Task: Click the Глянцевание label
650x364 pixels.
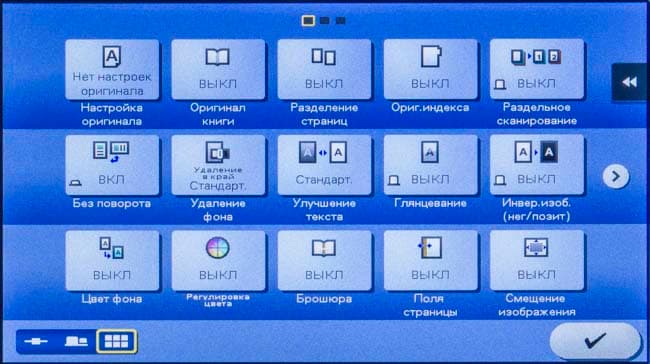Action: pos(430,203)
